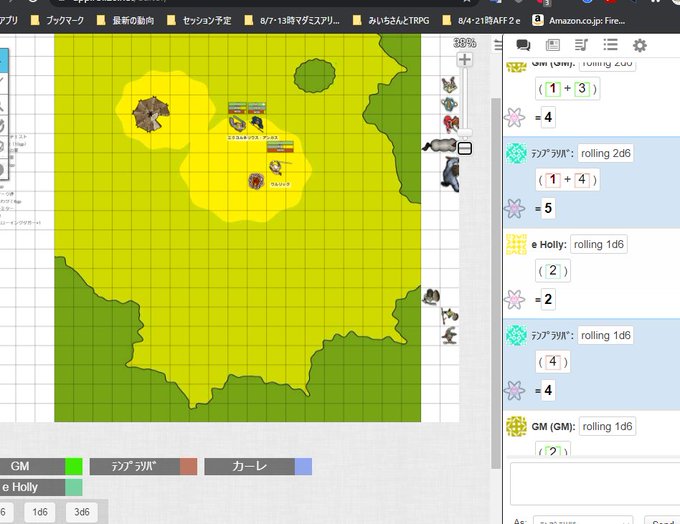The width and height of the screenshot is (680, 524).
Task: Click the roll total of 5
Action: 548,208
